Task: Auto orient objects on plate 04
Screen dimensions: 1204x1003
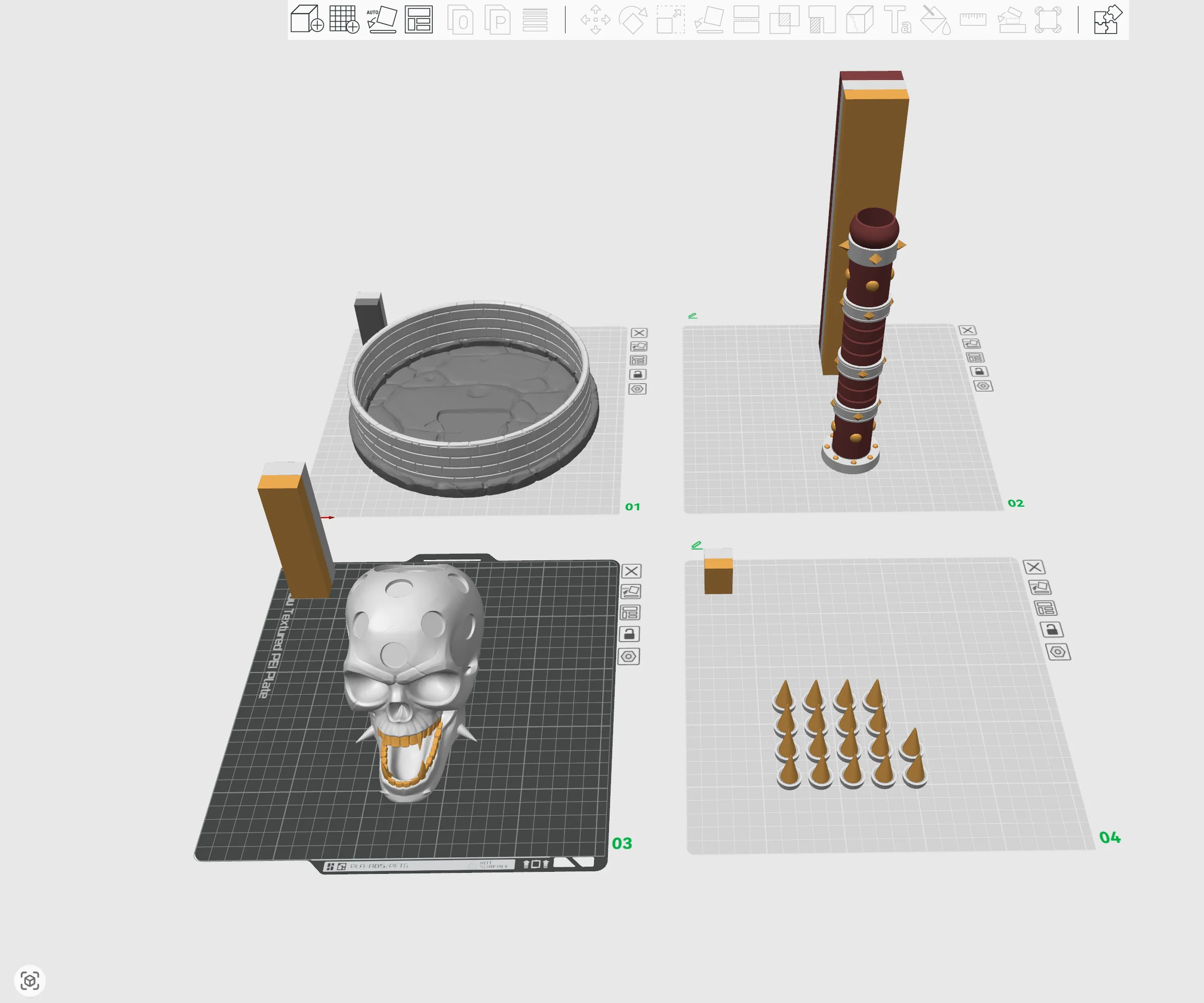Action: (x=1040, y=587)
